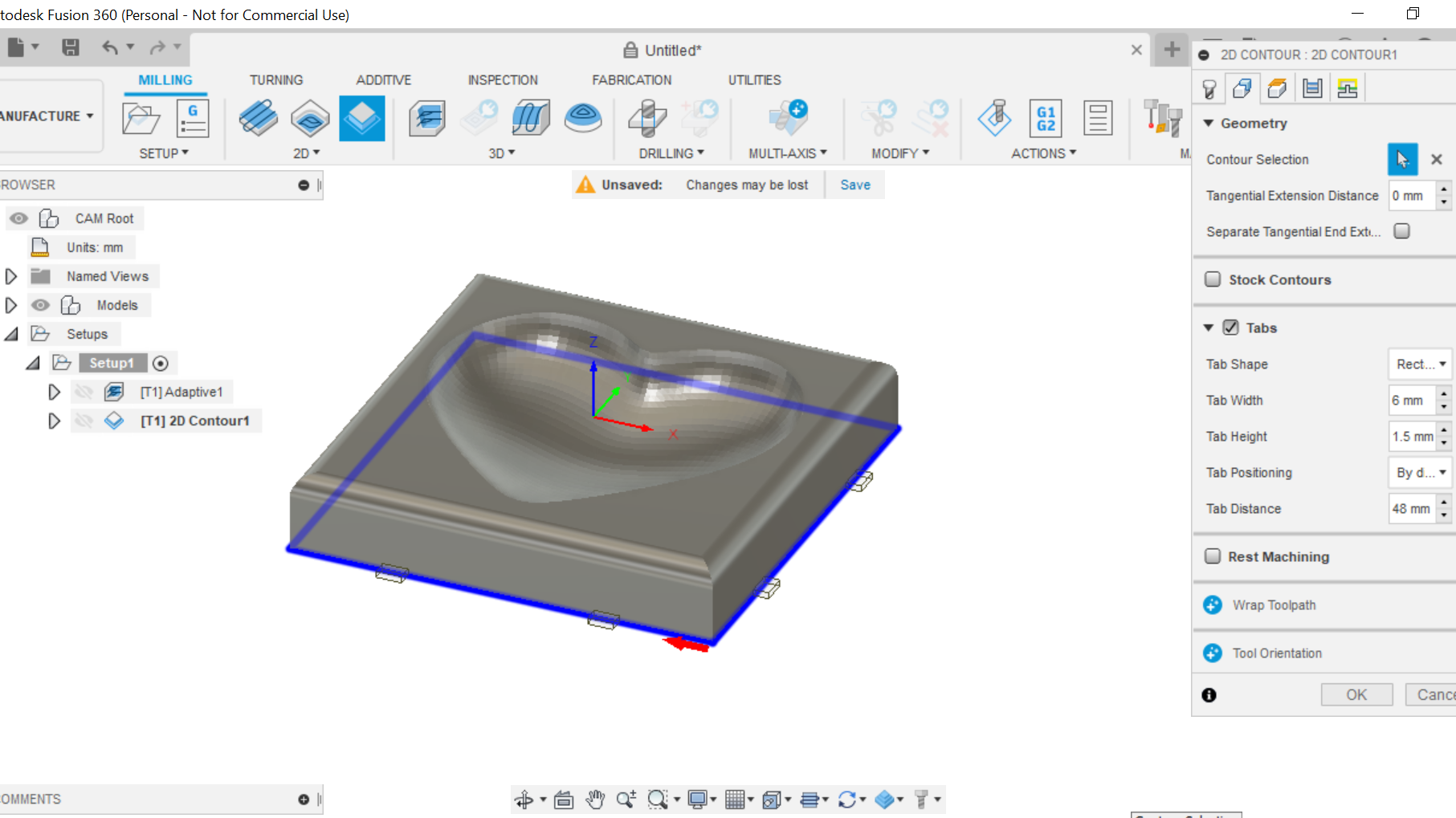
Task: Open the MILLING tab
Action: [x=165, y=79]
